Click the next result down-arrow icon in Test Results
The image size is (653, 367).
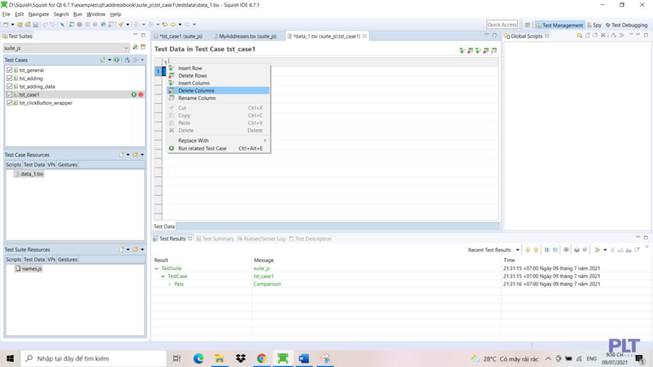pyautogui.click(x=528, y=250)
